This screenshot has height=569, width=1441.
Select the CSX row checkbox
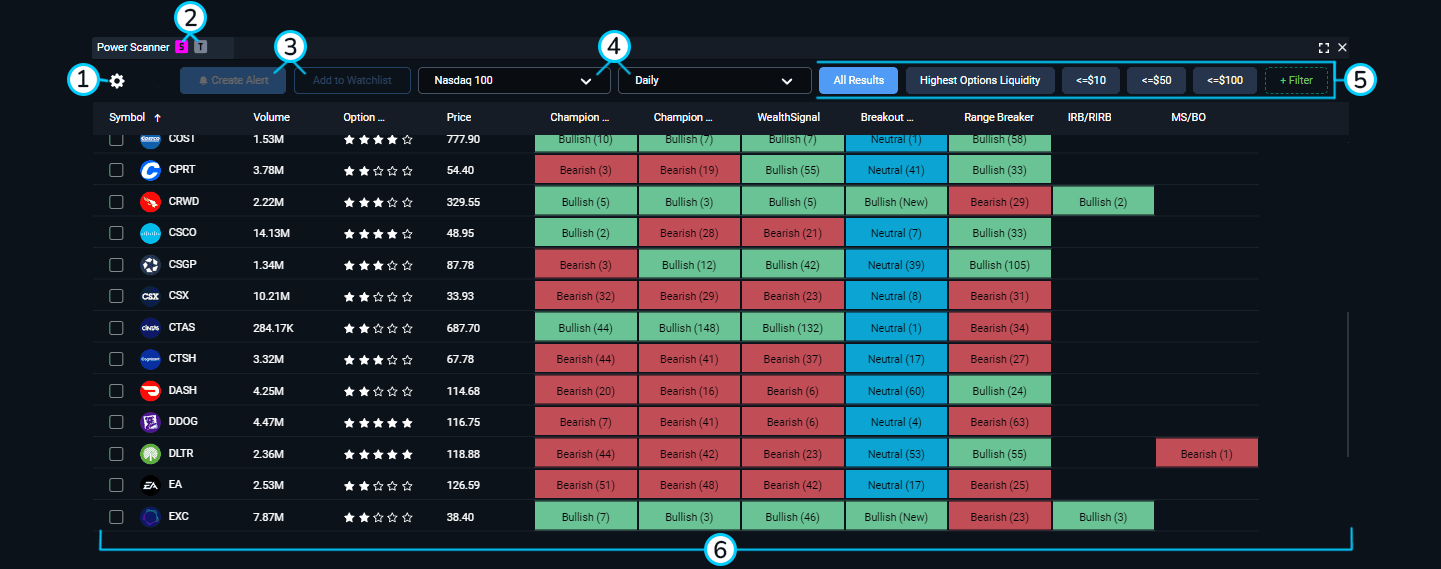click(116, 296)
